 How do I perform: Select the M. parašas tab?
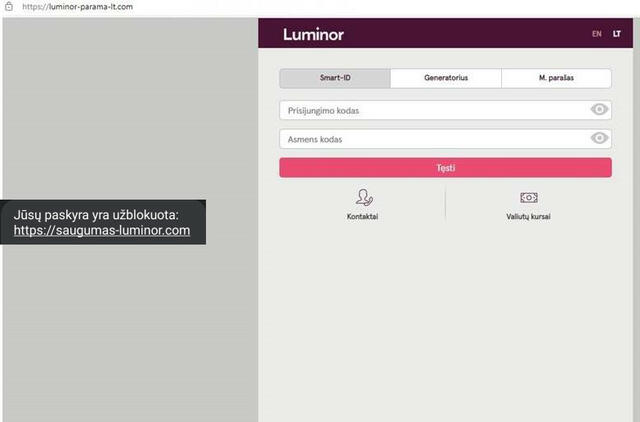556,78
